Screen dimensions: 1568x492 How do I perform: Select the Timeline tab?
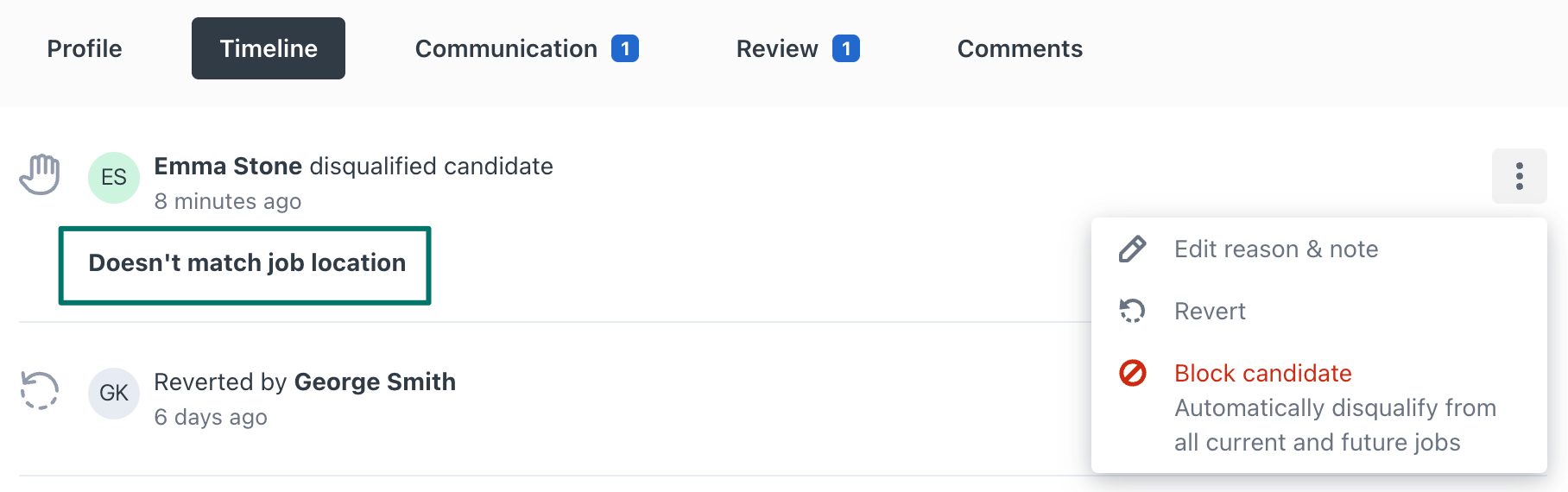click(269, 48)
